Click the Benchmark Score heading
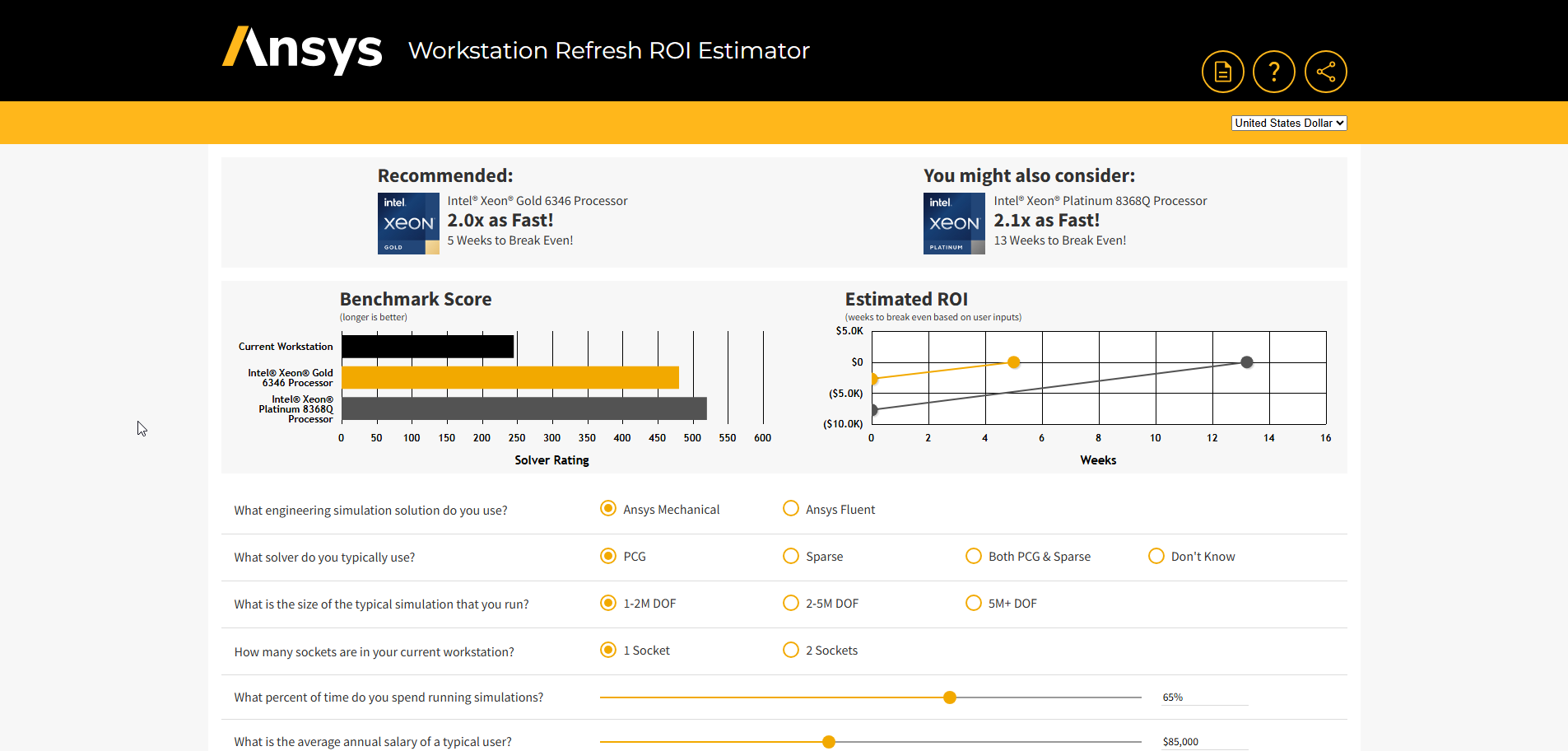This screenshot has height=751, width=1568. coord(416,299)
